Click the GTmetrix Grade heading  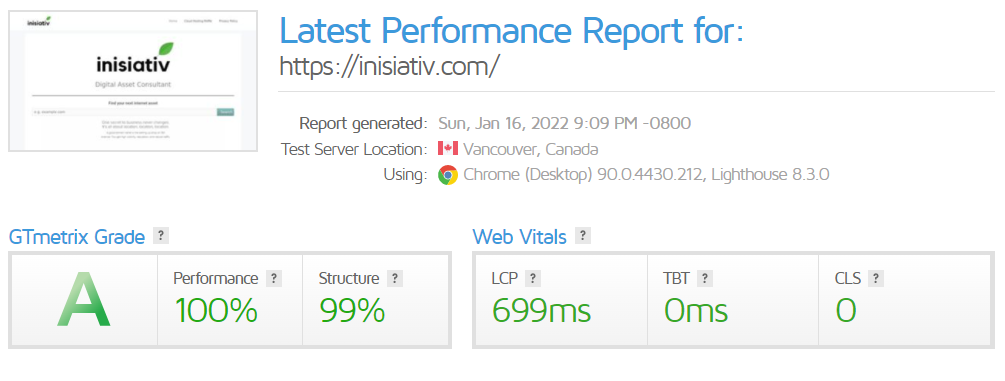point(77,237)
